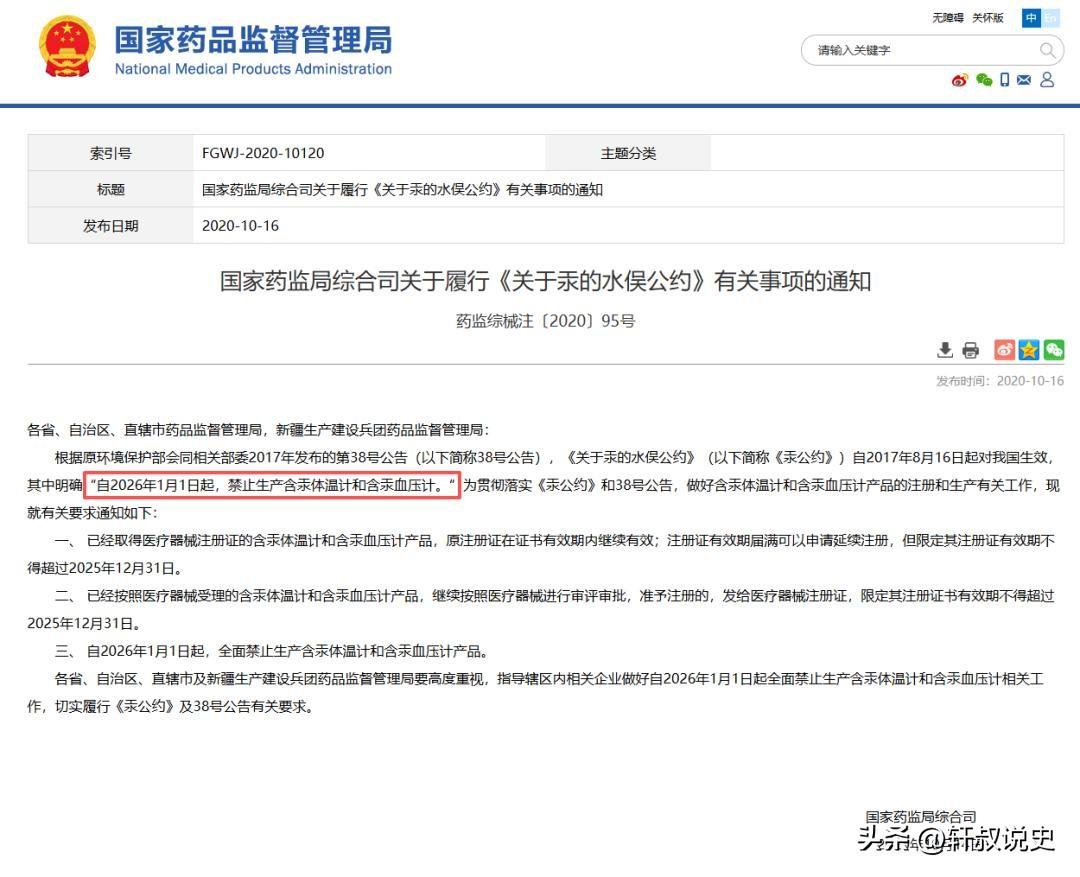Open 关怀版 care mode link
This screenshot has width=1080, height=877.
(x=988, y=18)
